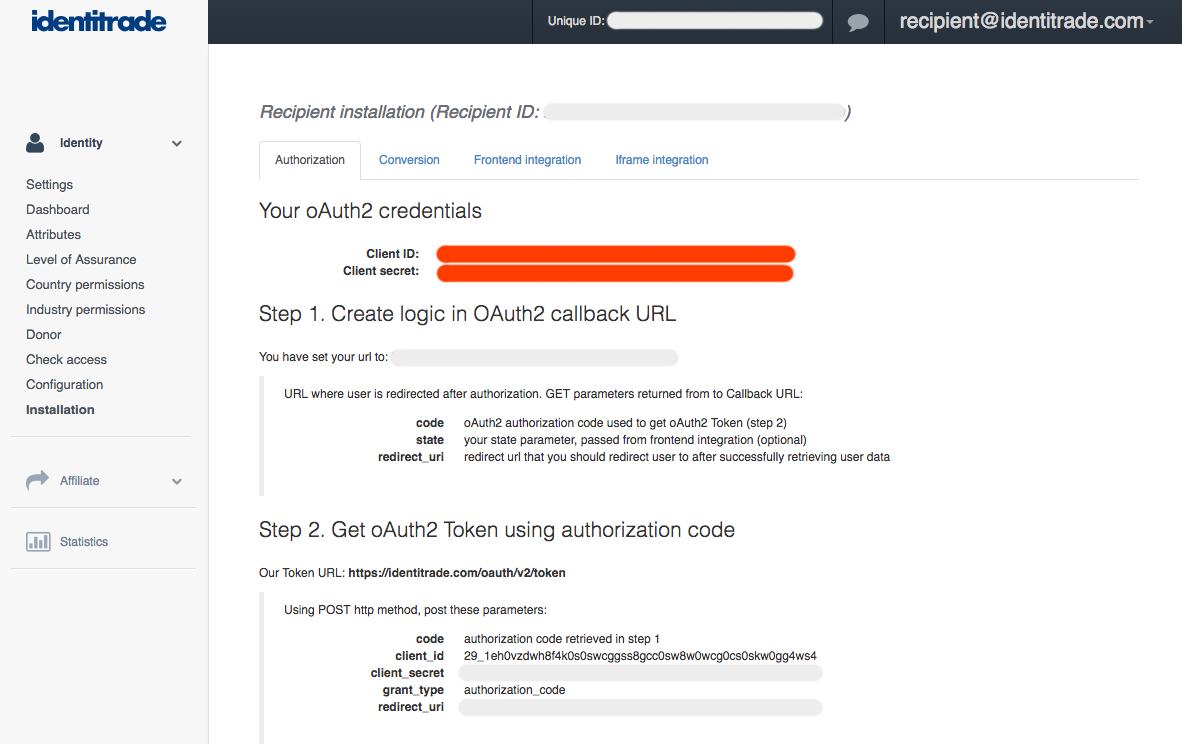This screenshot has height=744, width=1182.
Task: Click the redirect_uri parameter name in Step 1
Action: (x=411, y=457)
